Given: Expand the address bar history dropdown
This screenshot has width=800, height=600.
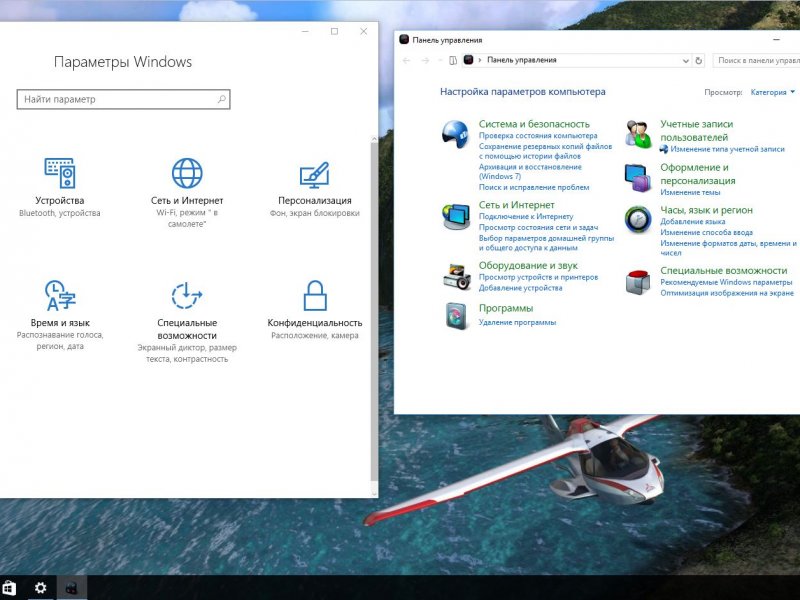Looking at the screenshot, I should click(x=686, y=61).
